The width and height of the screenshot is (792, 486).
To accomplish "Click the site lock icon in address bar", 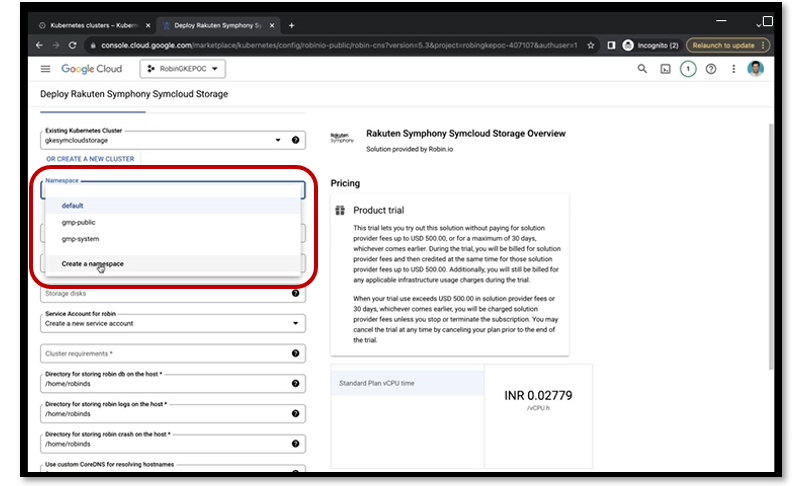I will pyautogui.click(x=93, y=45).
